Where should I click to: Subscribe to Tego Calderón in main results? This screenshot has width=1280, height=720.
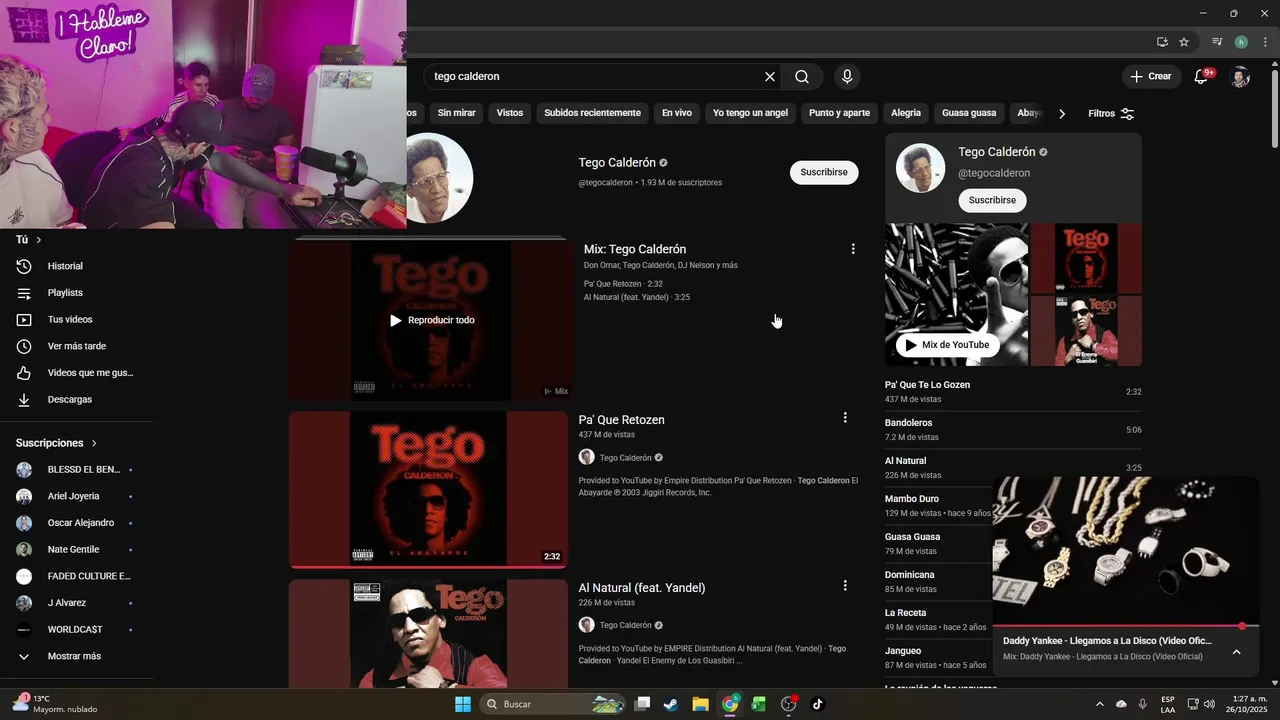[824, 172]
